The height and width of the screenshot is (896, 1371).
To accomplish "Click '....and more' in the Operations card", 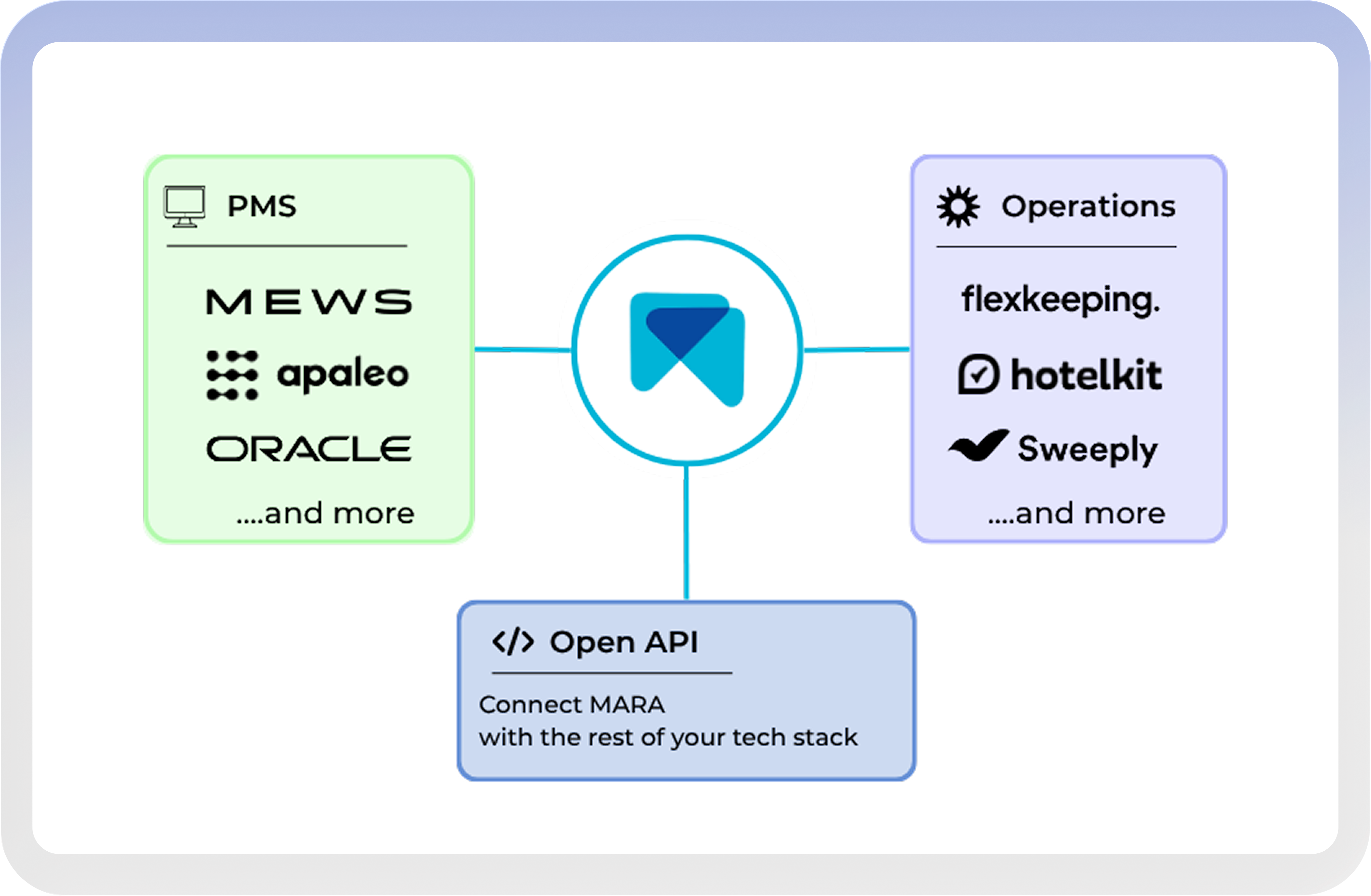I will point(1077,513).
